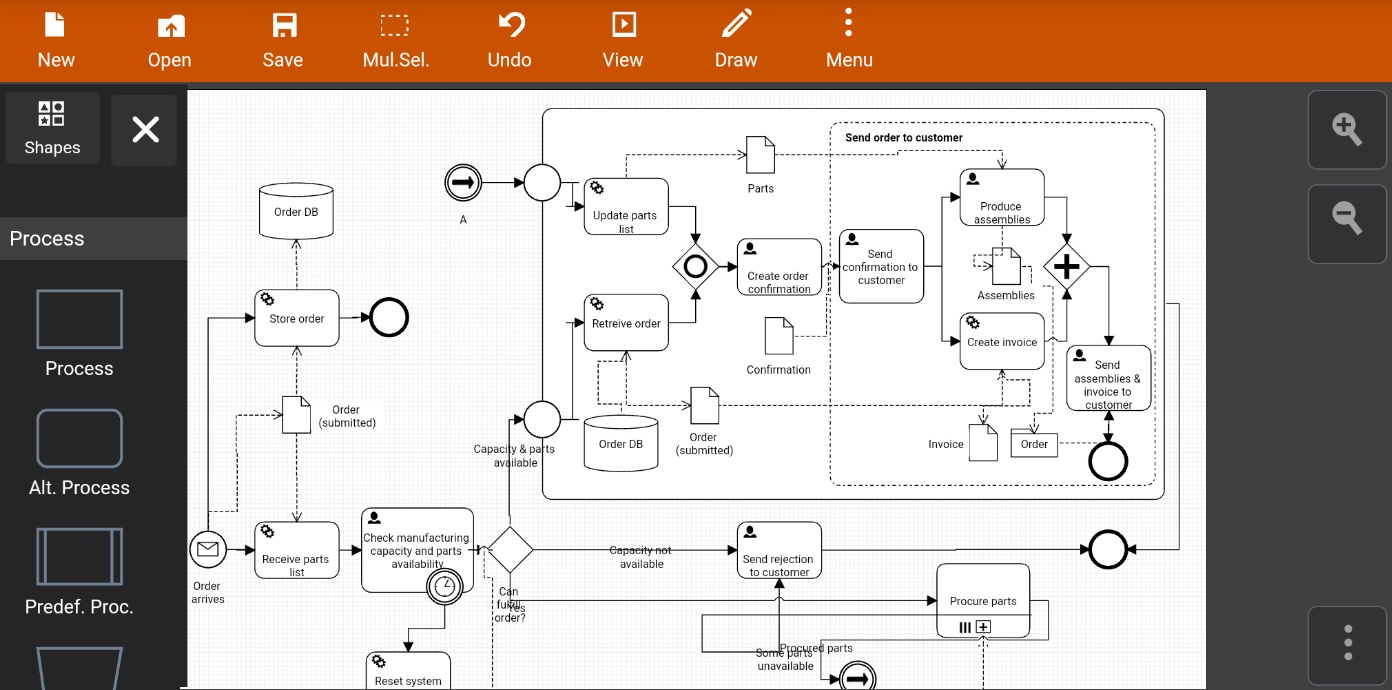The height and width of the screenshot is (690, 1392).
Task: Select the Store order task on canvas
Action: click(x=296, y=317)
